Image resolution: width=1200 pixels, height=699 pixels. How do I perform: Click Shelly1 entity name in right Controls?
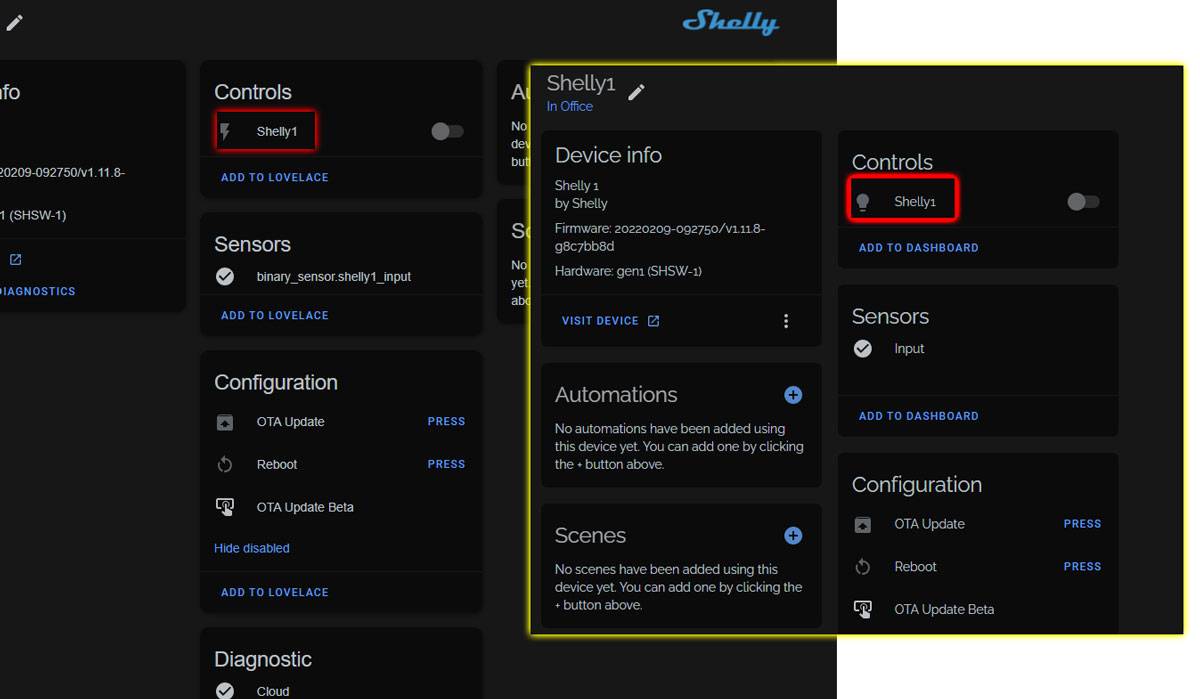pyautogui.click(x=915, y=202)
